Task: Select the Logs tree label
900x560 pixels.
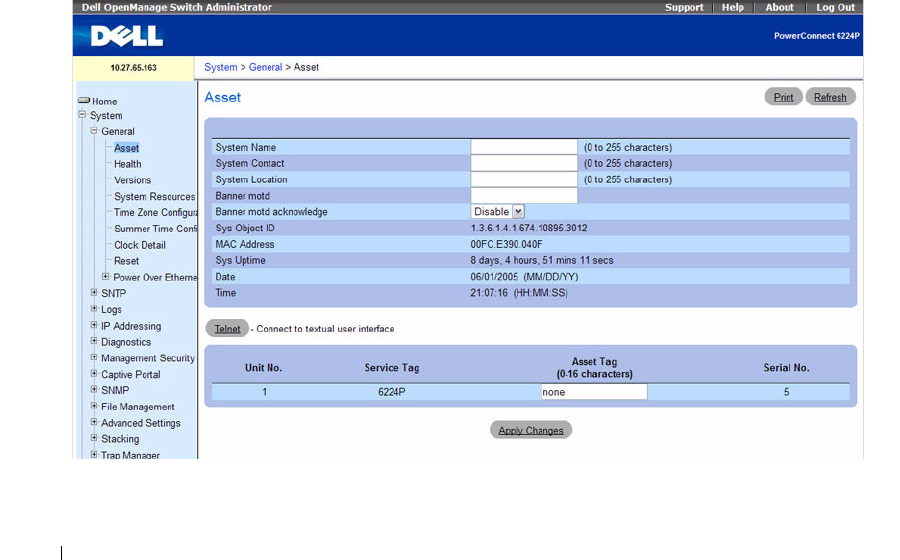Action: [111, 309]
